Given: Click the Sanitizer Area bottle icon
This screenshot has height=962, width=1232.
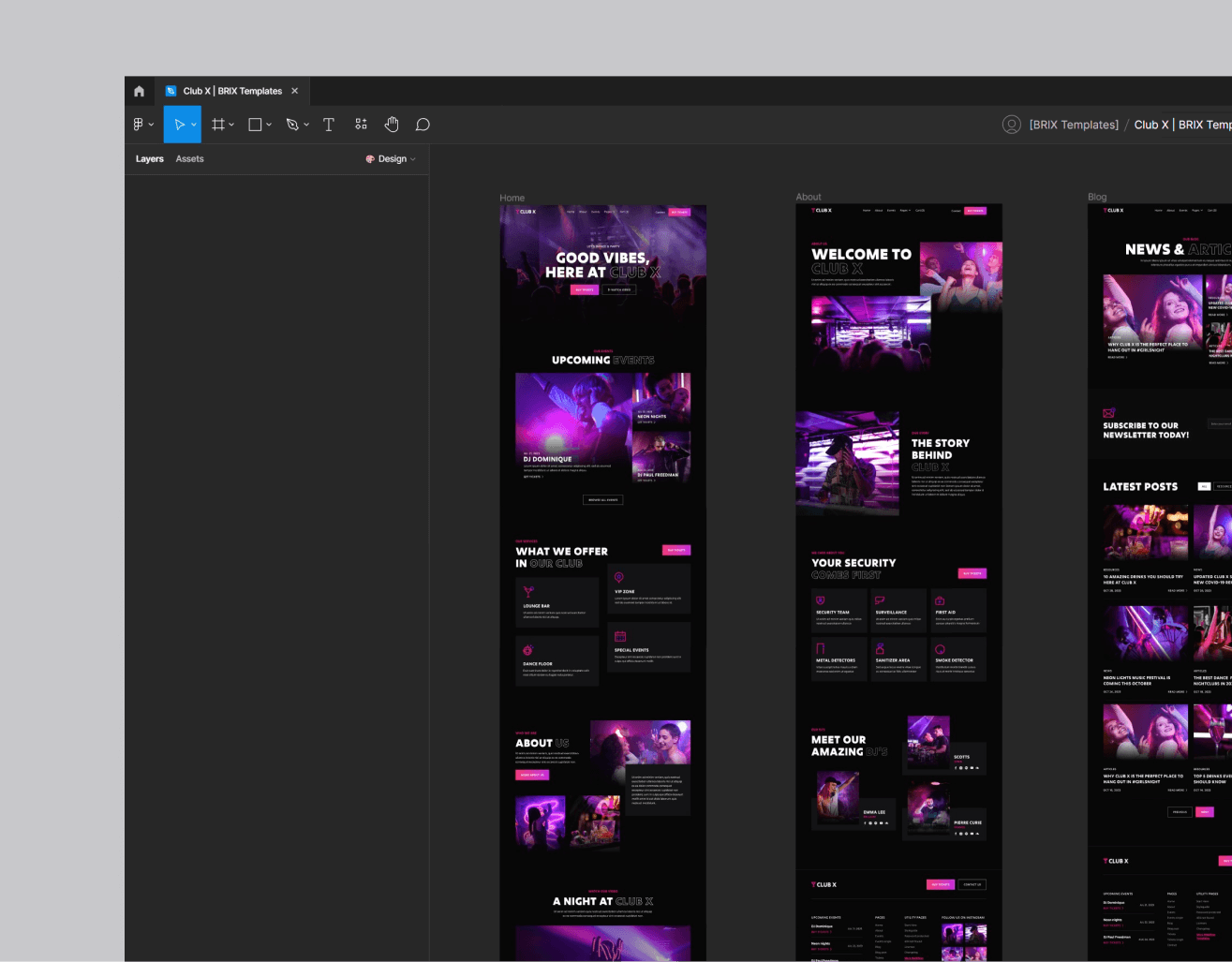Looking at the screenshot, I should [x=880, y=648].
